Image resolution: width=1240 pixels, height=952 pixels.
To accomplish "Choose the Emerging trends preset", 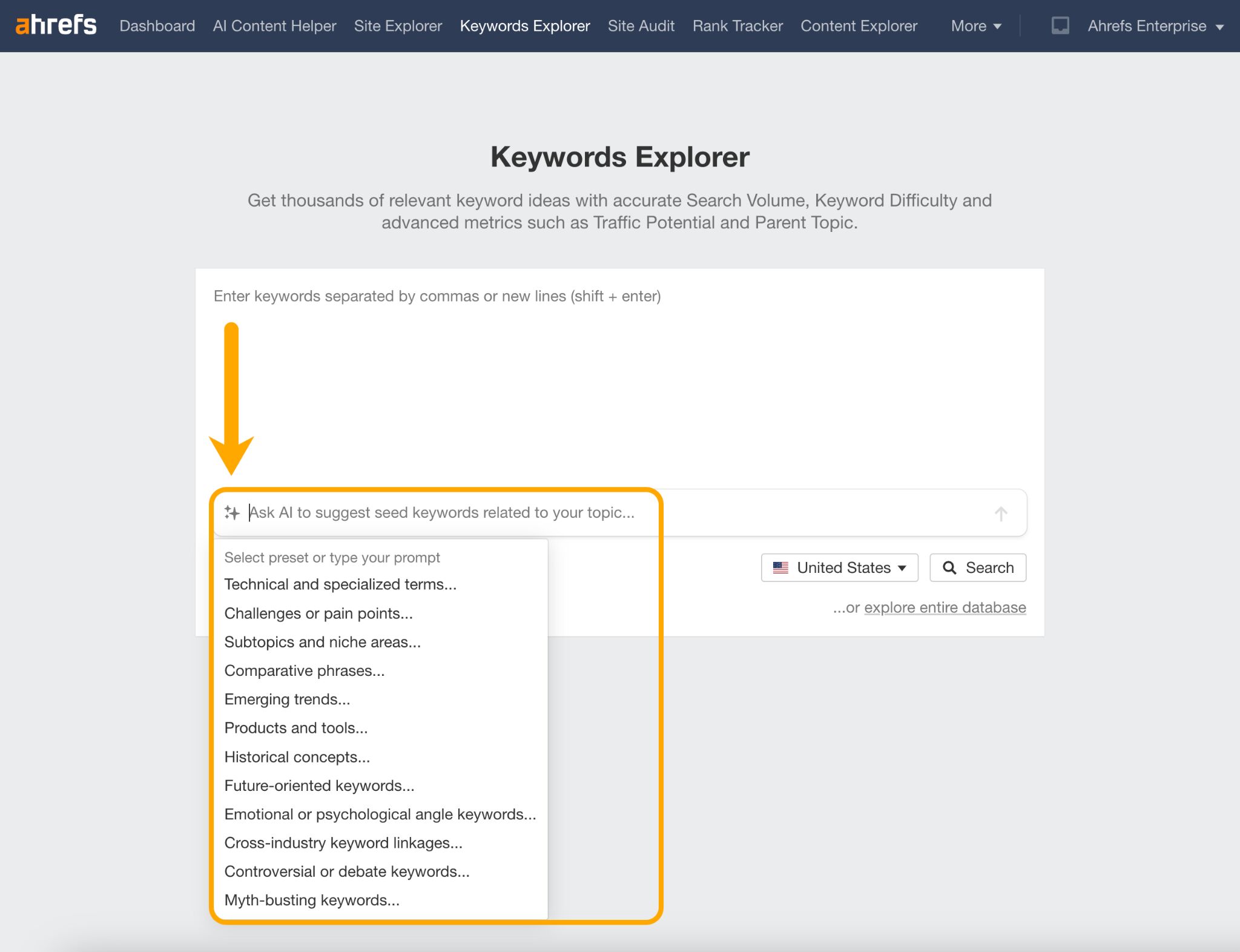I will tap(287, 699).
